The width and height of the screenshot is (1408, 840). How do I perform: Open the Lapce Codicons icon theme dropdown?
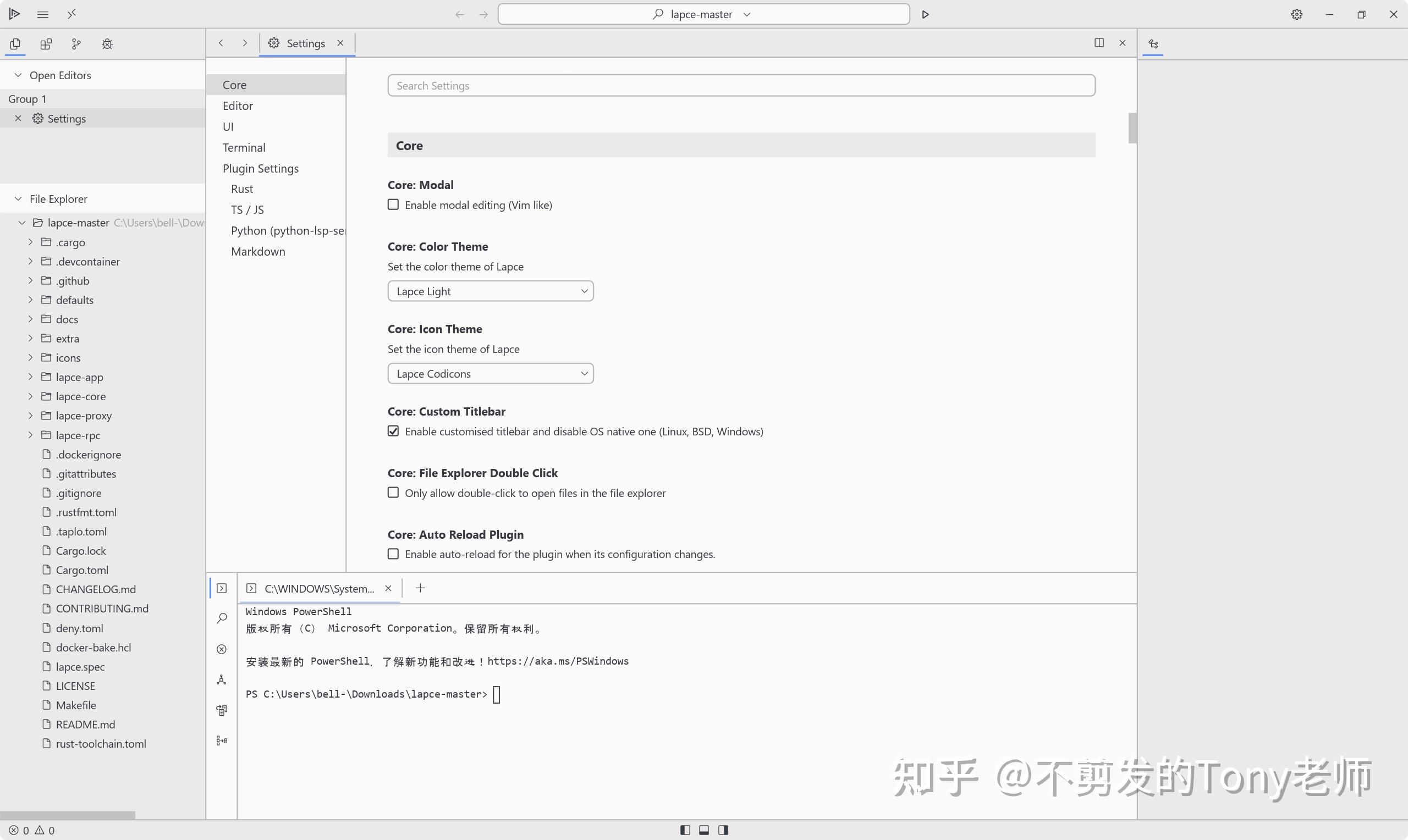coord(490,373)
